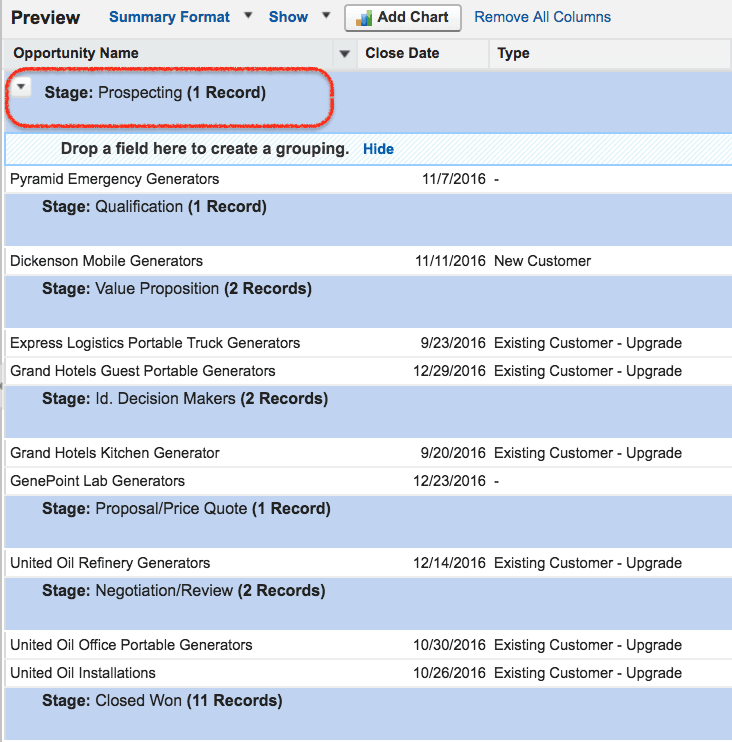Select the Stage: Closed Won group header

[x=161, y=701]
